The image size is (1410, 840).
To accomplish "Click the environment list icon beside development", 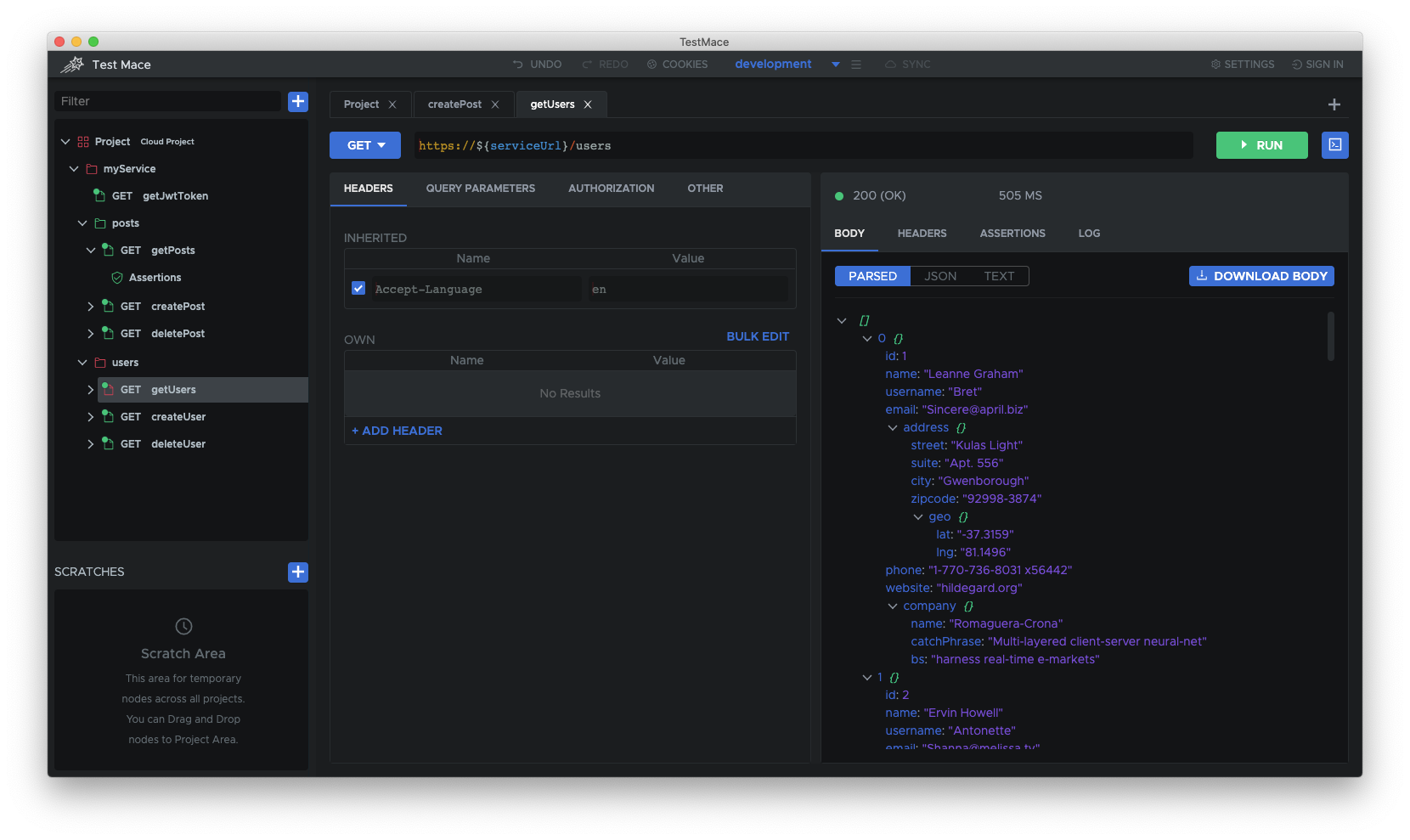I will pos(856,65).
